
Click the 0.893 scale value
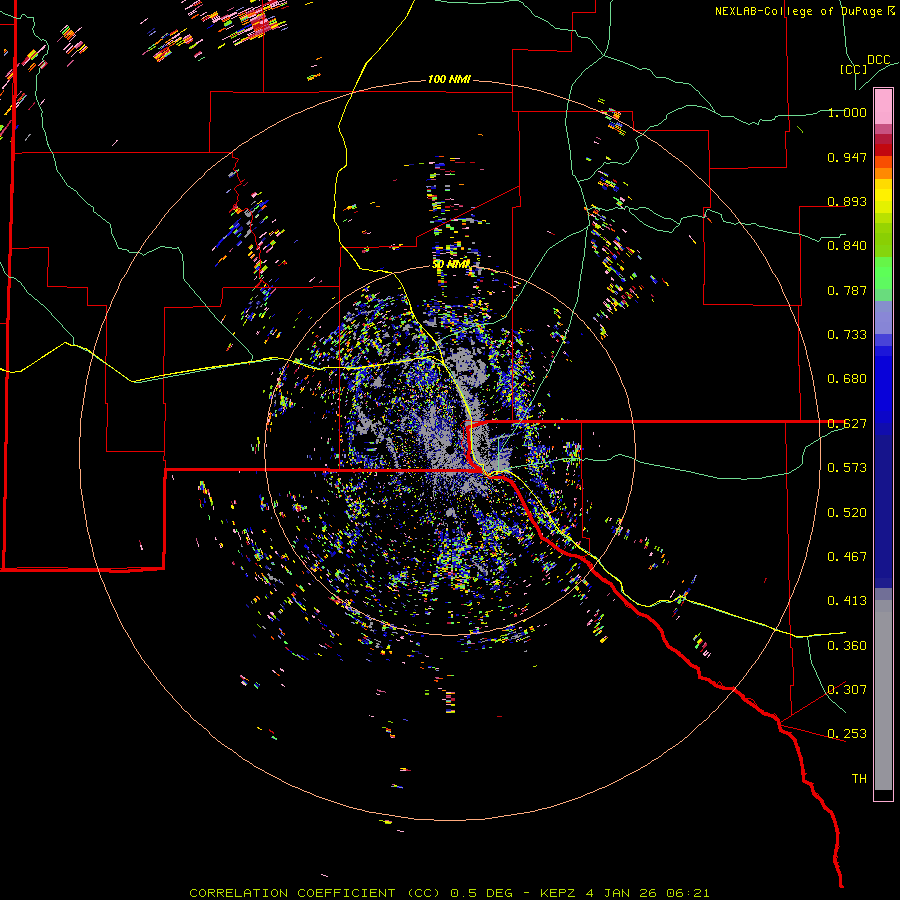point(847,201)
